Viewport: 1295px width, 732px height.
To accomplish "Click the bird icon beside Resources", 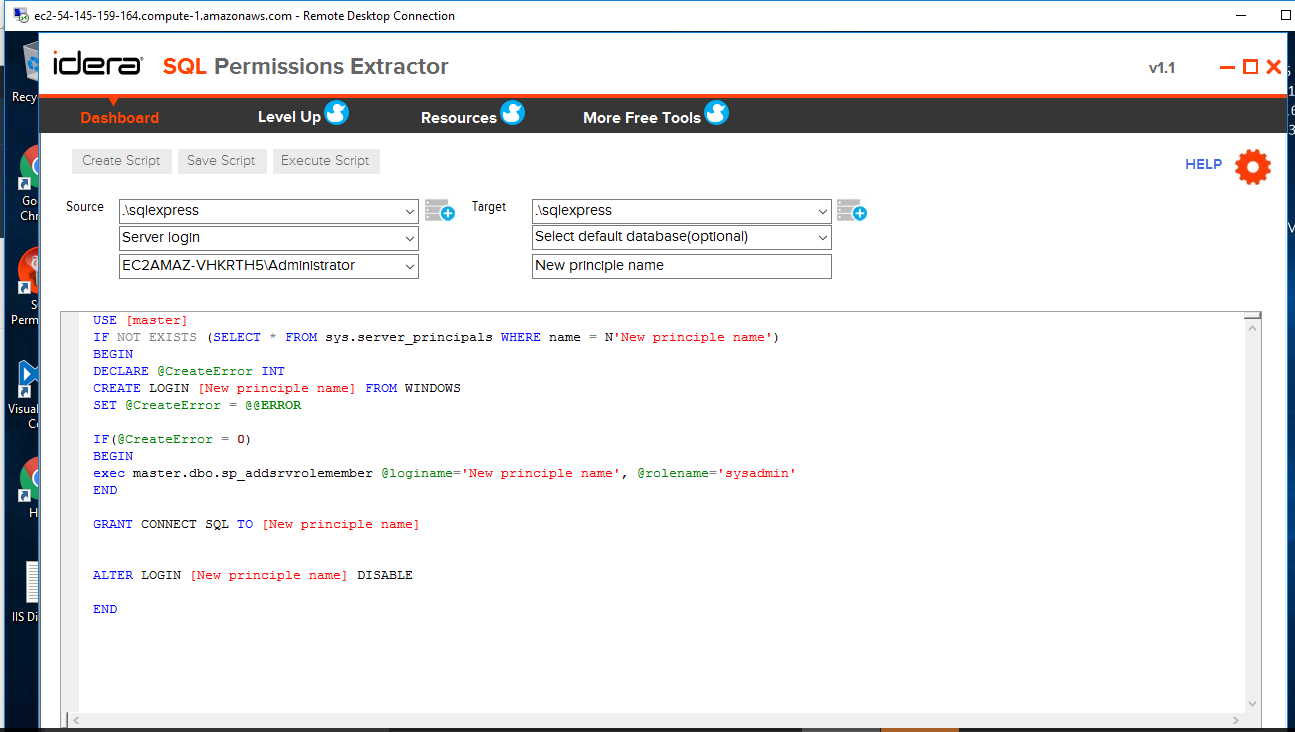I will click(512, 114).
